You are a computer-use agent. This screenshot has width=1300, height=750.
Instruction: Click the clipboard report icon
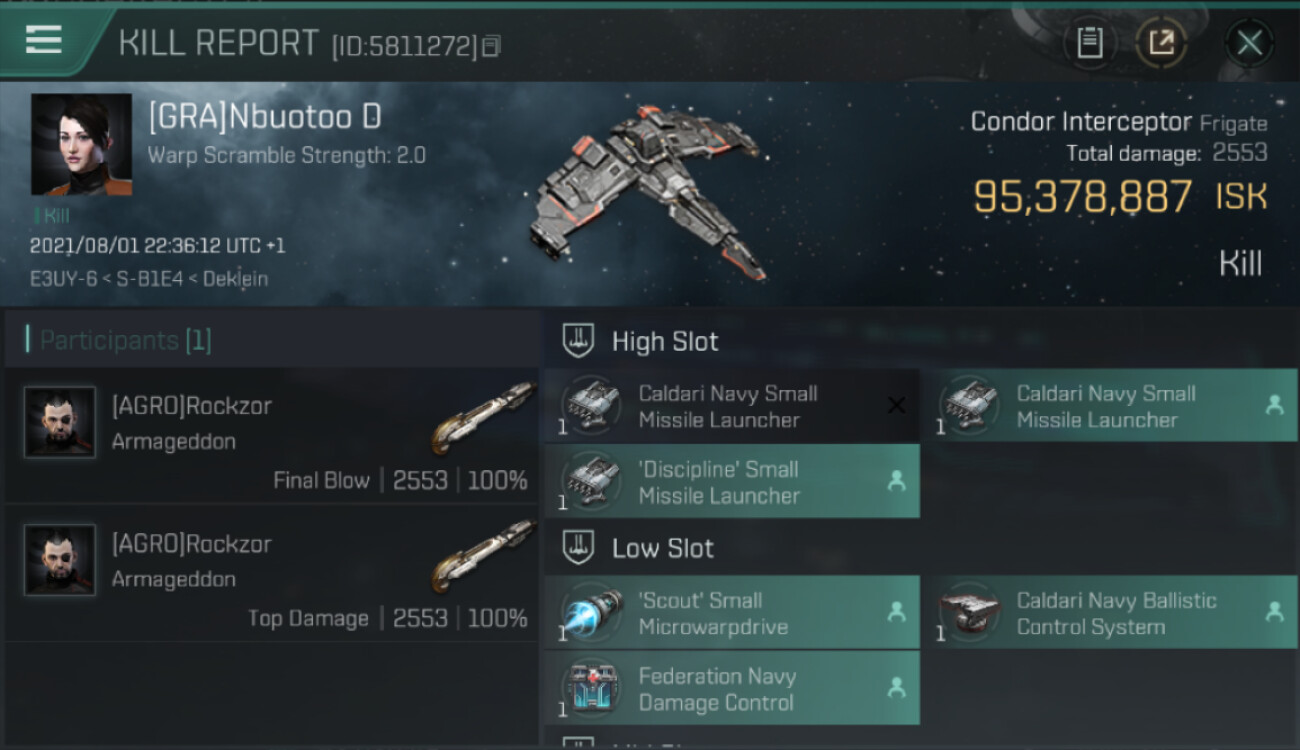click(x=1089, y=43)
